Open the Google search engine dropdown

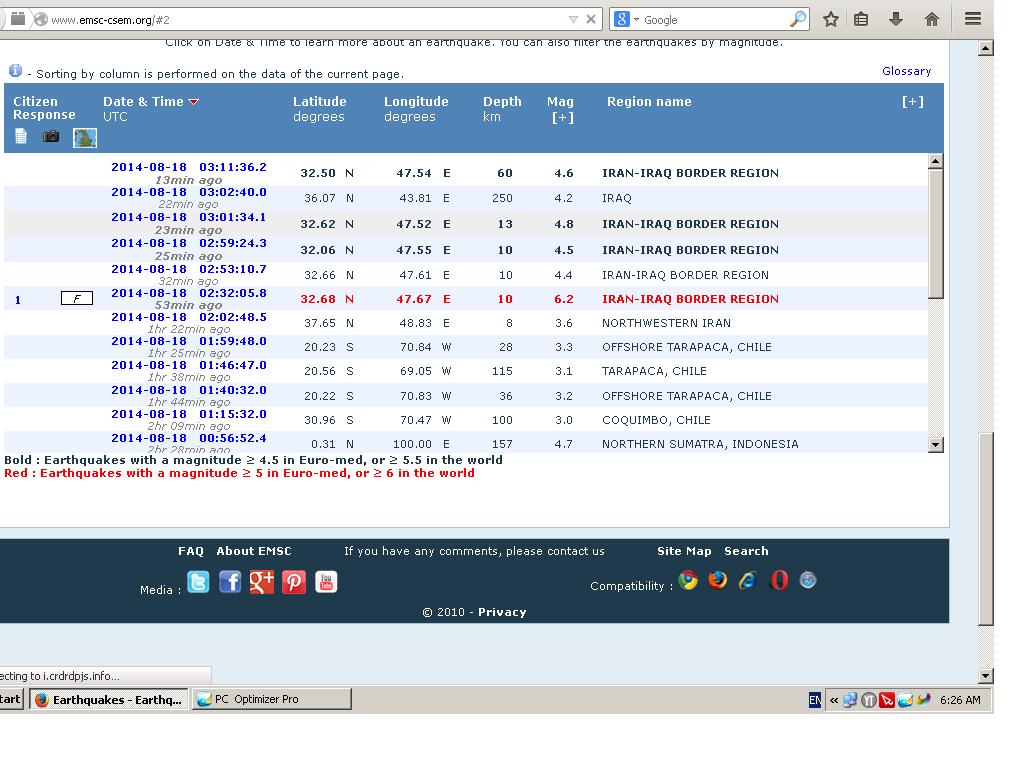627,19
